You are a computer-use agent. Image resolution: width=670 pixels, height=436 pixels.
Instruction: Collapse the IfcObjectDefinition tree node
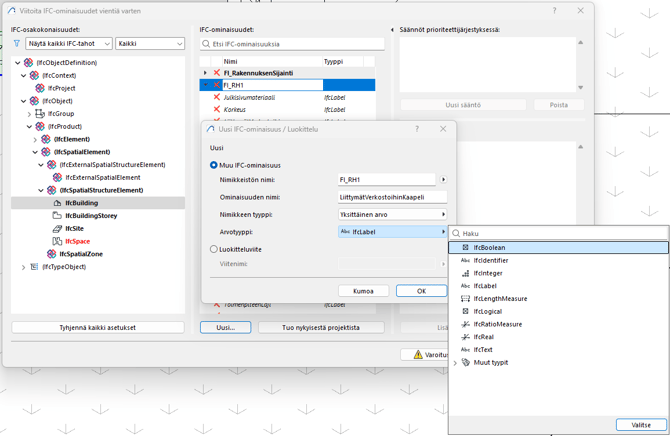point(19,63)
